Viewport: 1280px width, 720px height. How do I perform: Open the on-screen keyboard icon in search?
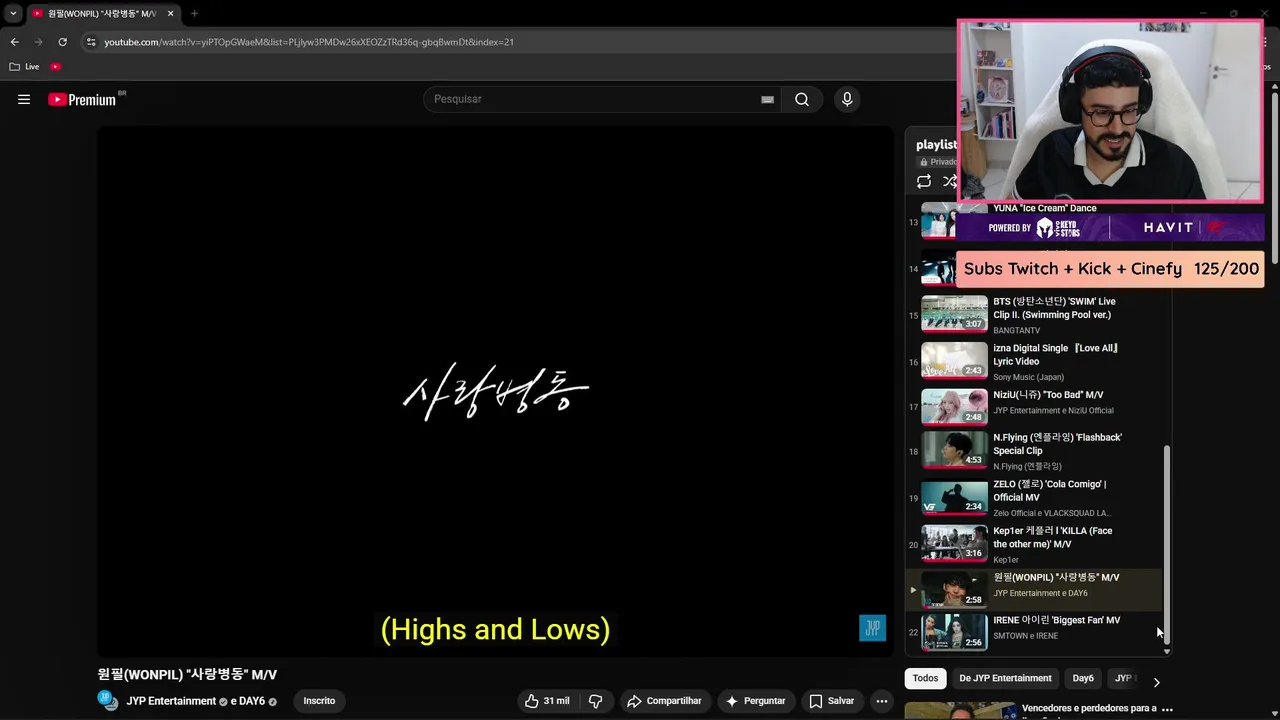767,99
